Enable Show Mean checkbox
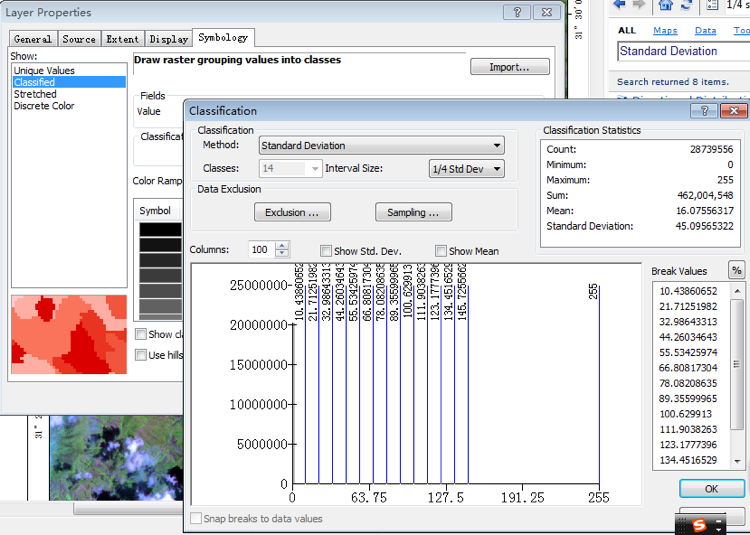Screen dimensions: 750x535 [441, 251]
